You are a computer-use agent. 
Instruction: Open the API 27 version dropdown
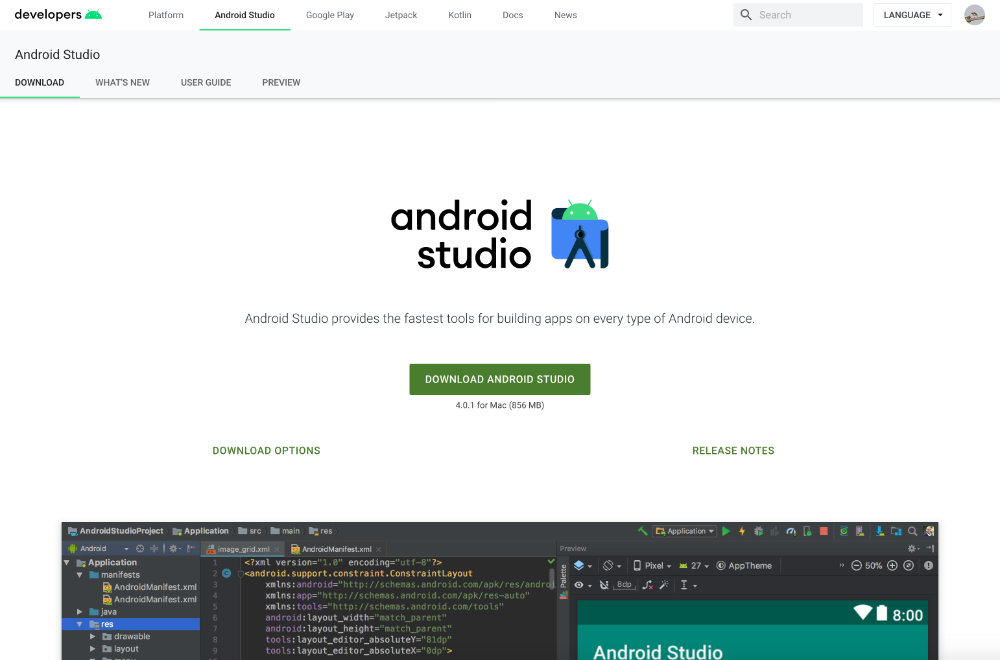click(694, 566)
